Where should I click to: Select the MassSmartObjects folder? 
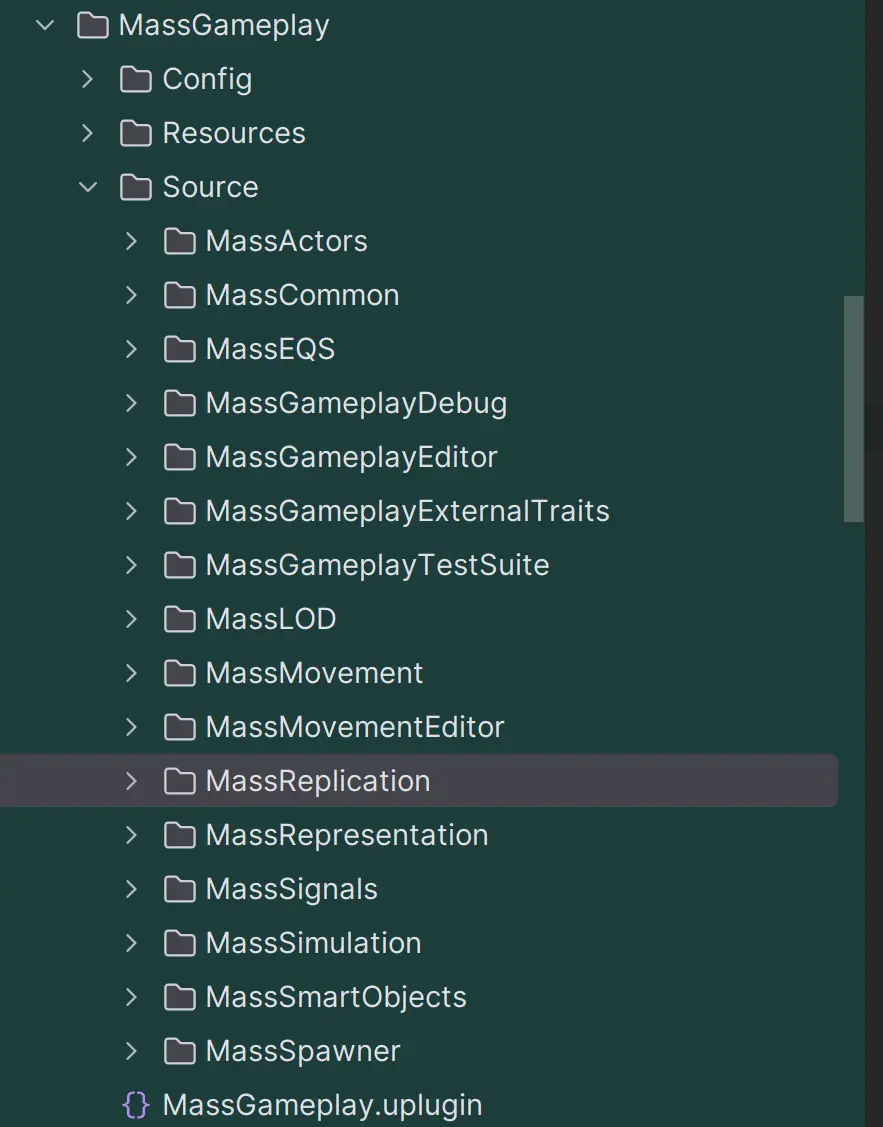tap(336, 997)
